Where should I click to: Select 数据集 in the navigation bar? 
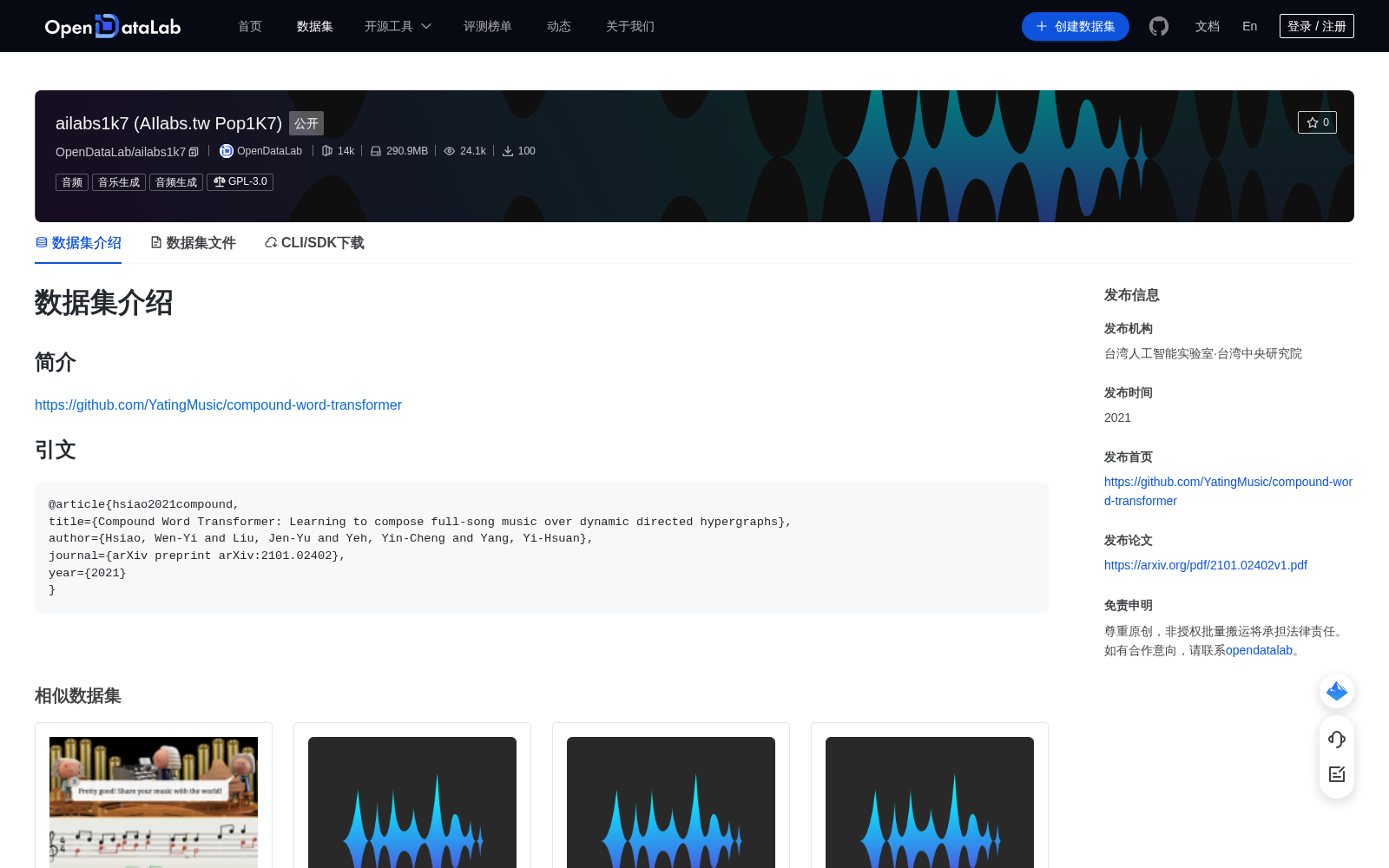[314, 26]
